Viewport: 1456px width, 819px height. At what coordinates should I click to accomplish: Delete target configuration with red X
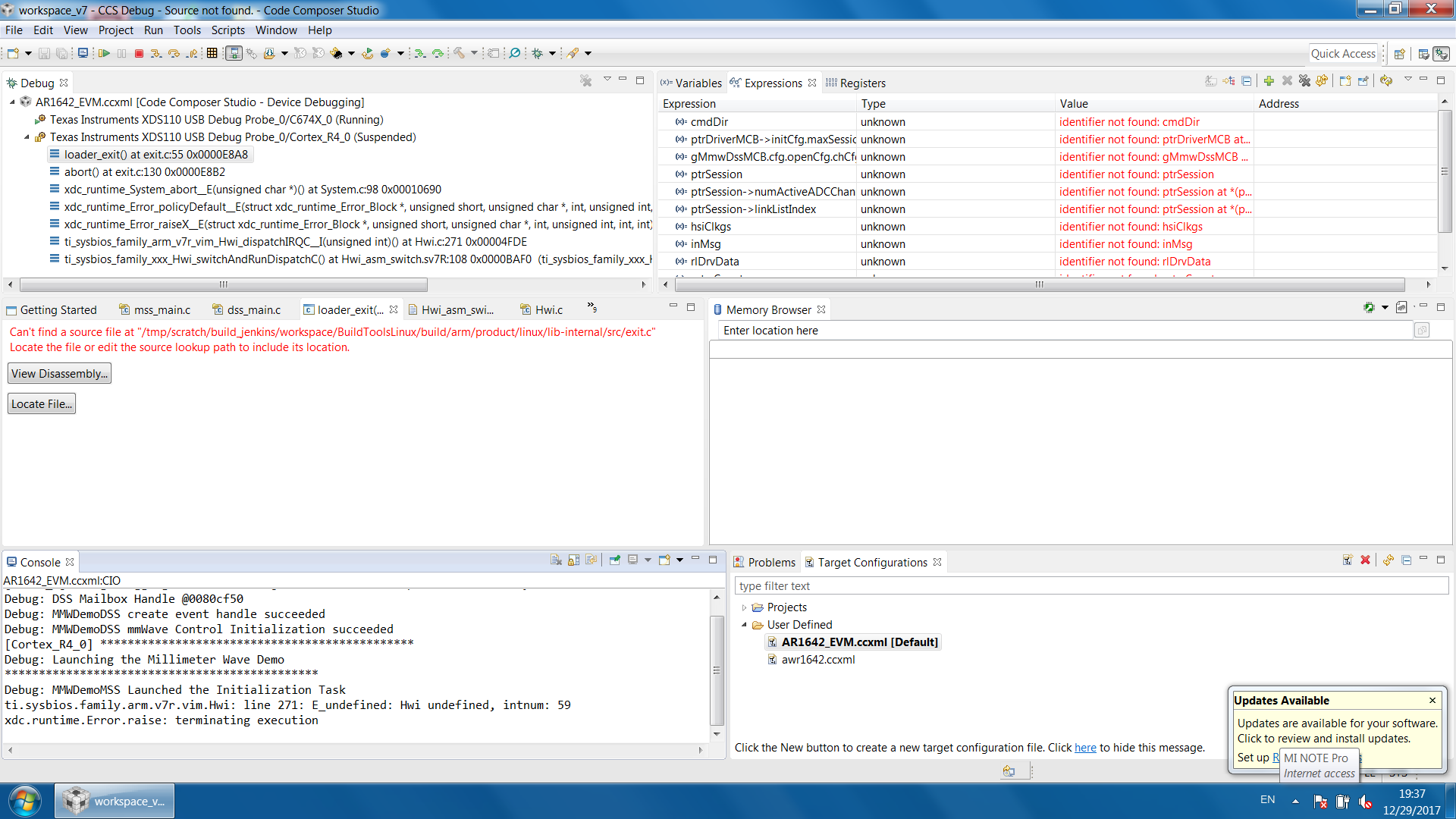tap(1365, 560)
